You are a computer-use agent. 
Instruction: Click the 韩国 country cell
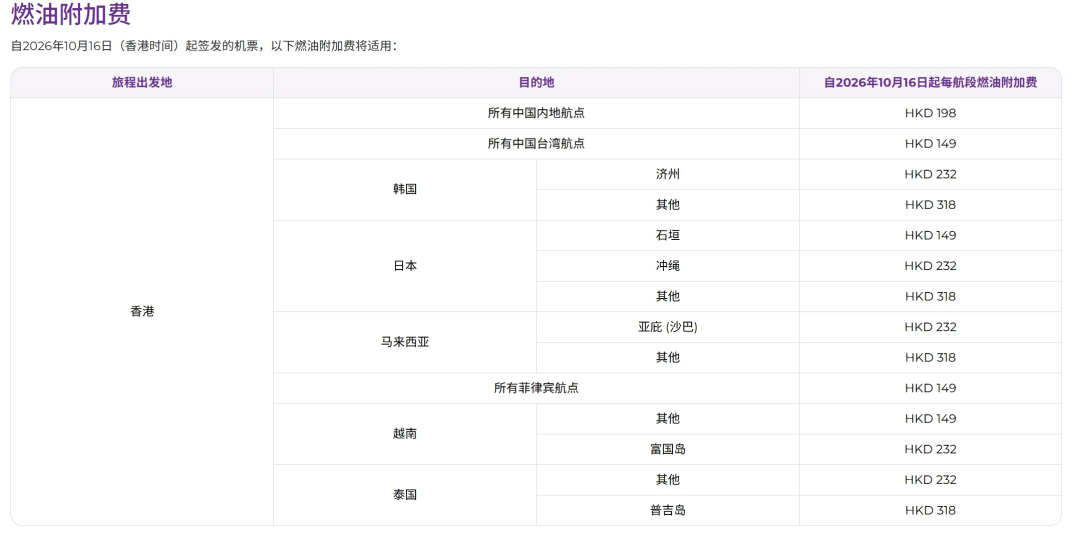[405, 189]
